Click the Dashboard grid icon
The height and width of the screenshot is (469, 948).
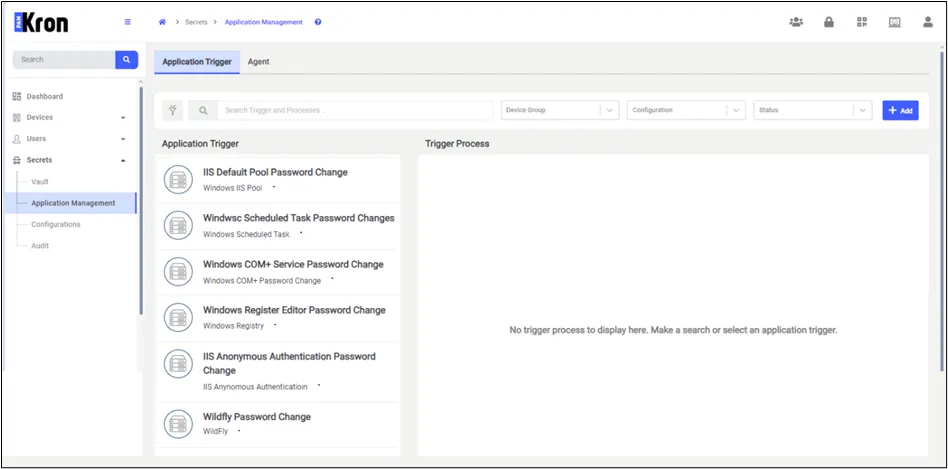[x=17, y=96]
